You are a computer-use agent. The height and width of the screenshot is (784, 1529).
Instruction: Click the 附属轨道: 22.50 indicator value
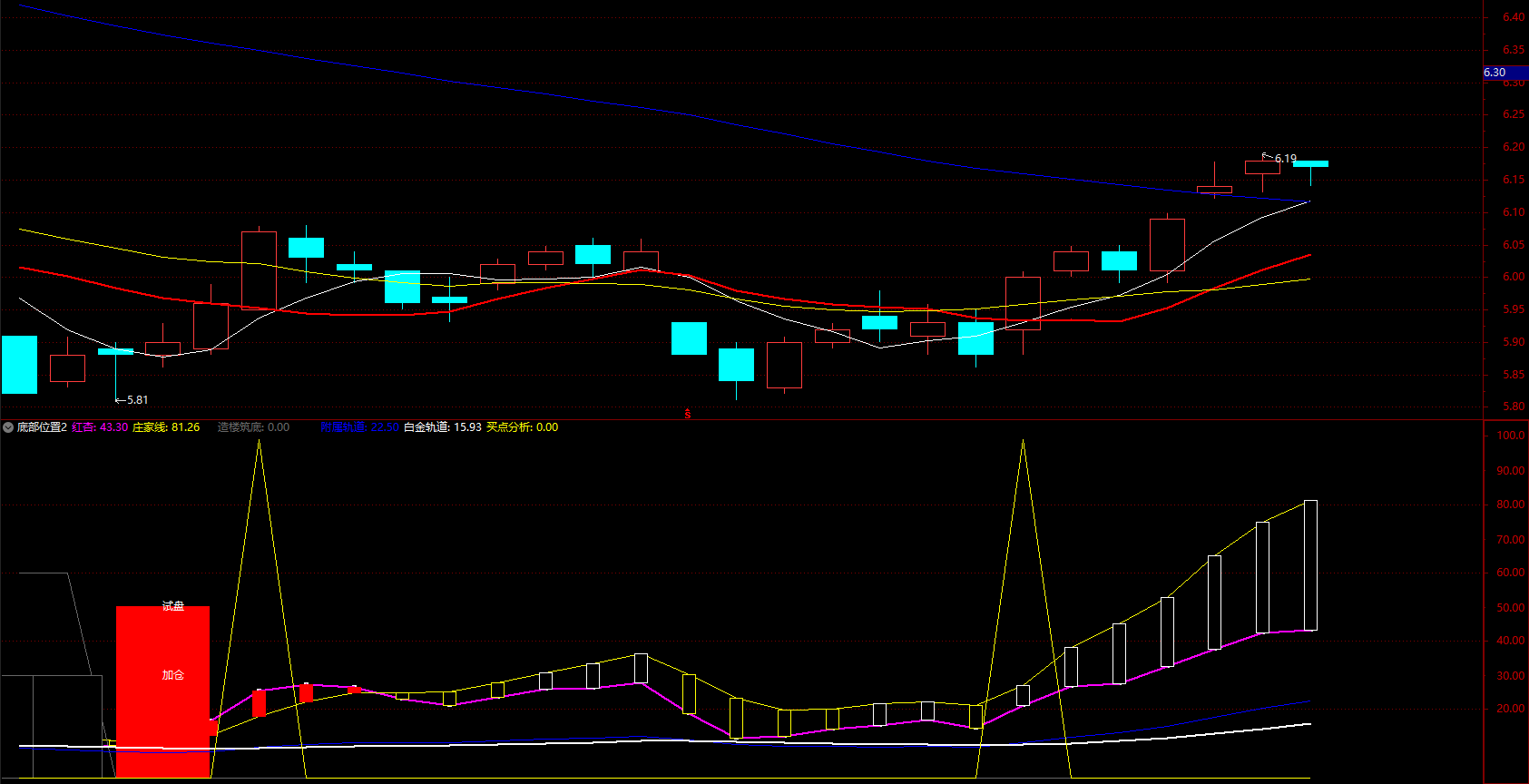point(359,427)
